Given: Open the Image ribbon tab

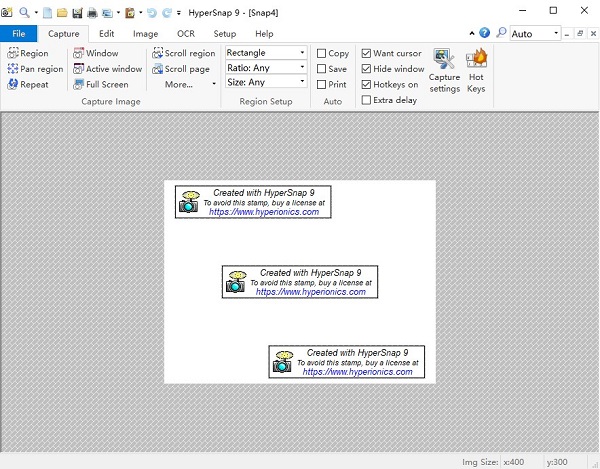Looking at the screenshot, I should click(145, 34).
